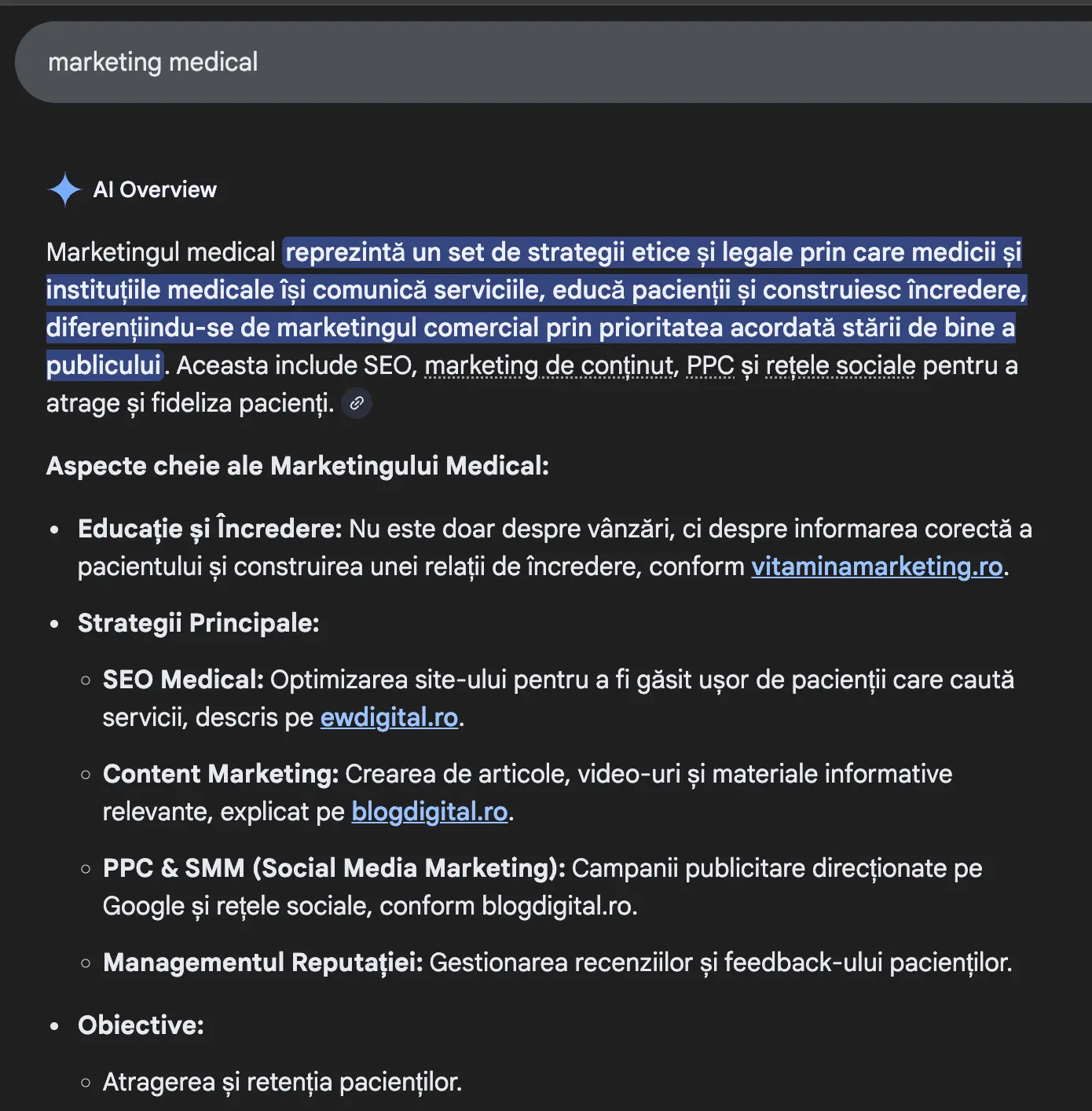Click the underlined 'rețele sociale' term

pyautogui.click(x=837, y=365)
